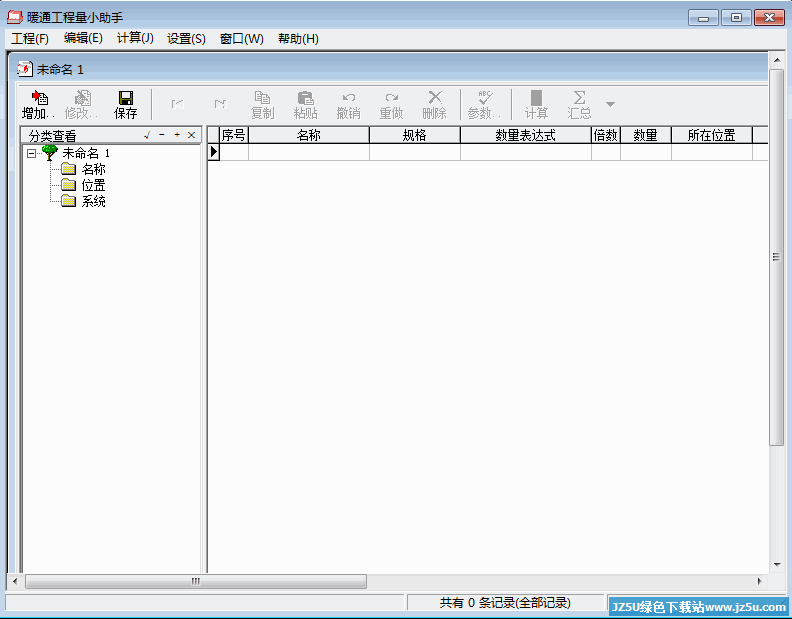This screenshot has width=792, height=619.
Task: Go to first record navigation arrow
Action: point(177,104)
